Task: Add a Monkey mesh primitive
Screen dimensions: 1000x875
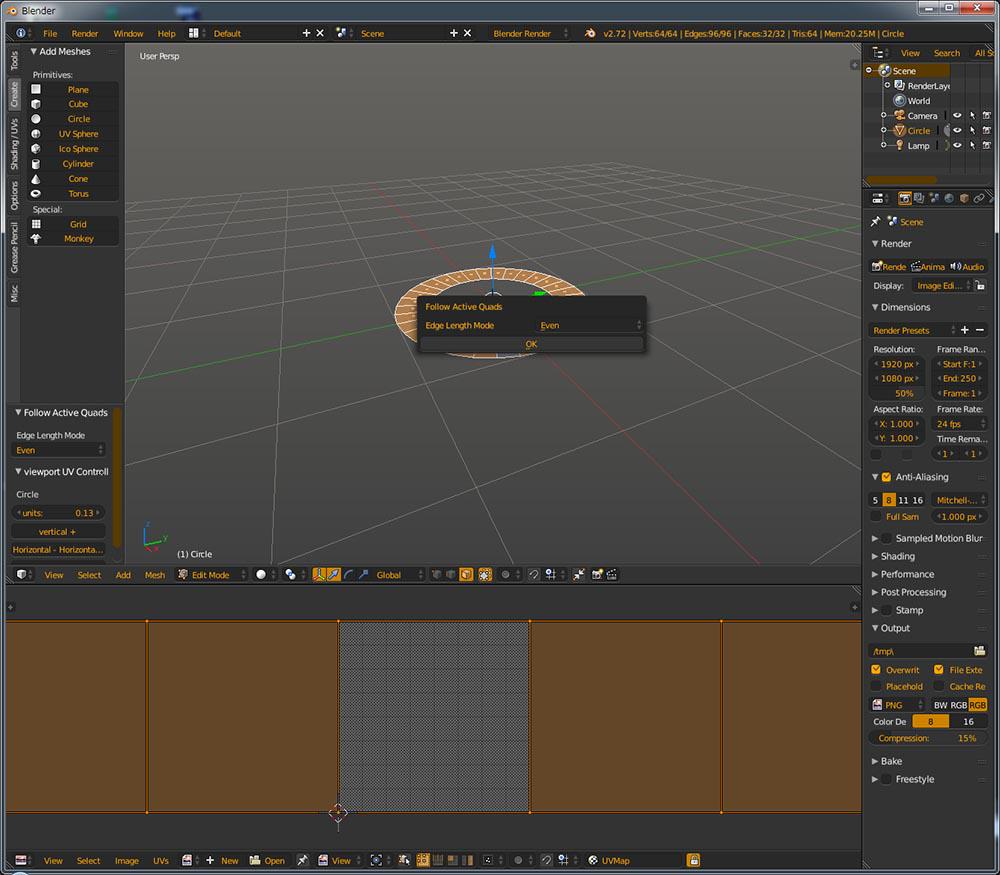Action: pyautogui.click(x=73, y=239)
